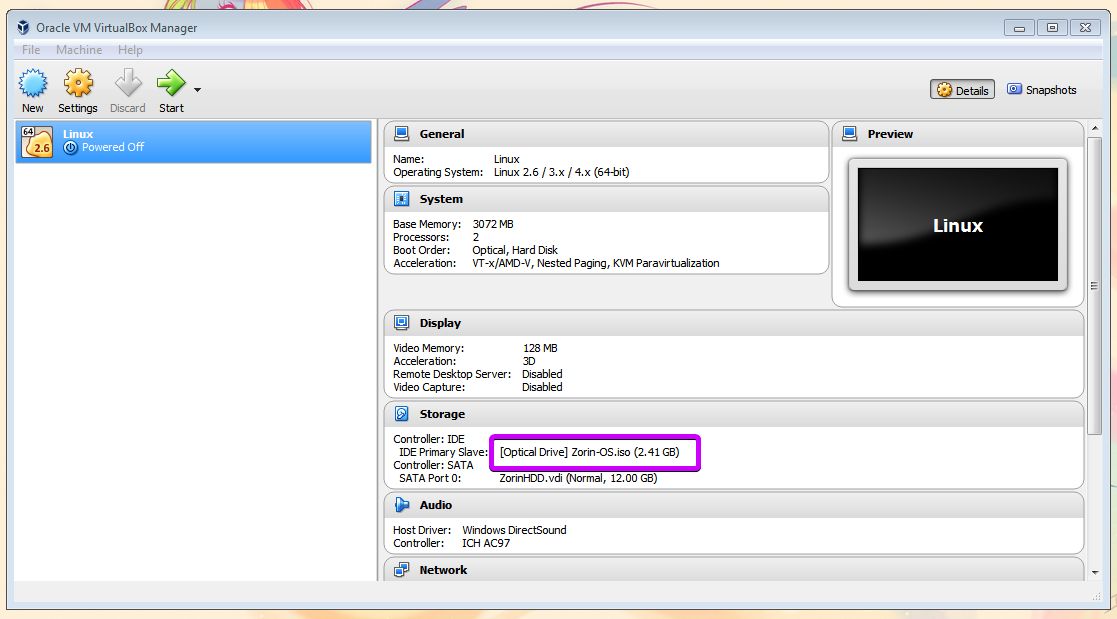Click the Windows DirectSound host driver value
The height and width of the screenshot is (619, 1117).
(x=514, y=530)
